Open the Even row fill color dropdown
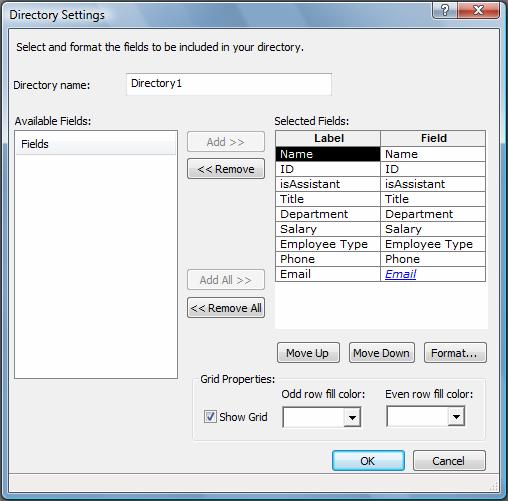This screenshot has width=508, height=501. (x=456, y=416)
